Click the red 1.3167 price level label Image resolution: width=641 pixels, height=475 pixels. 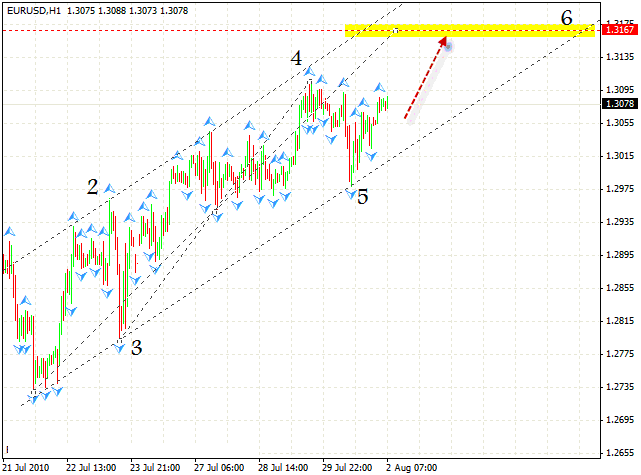pos(620,30)
